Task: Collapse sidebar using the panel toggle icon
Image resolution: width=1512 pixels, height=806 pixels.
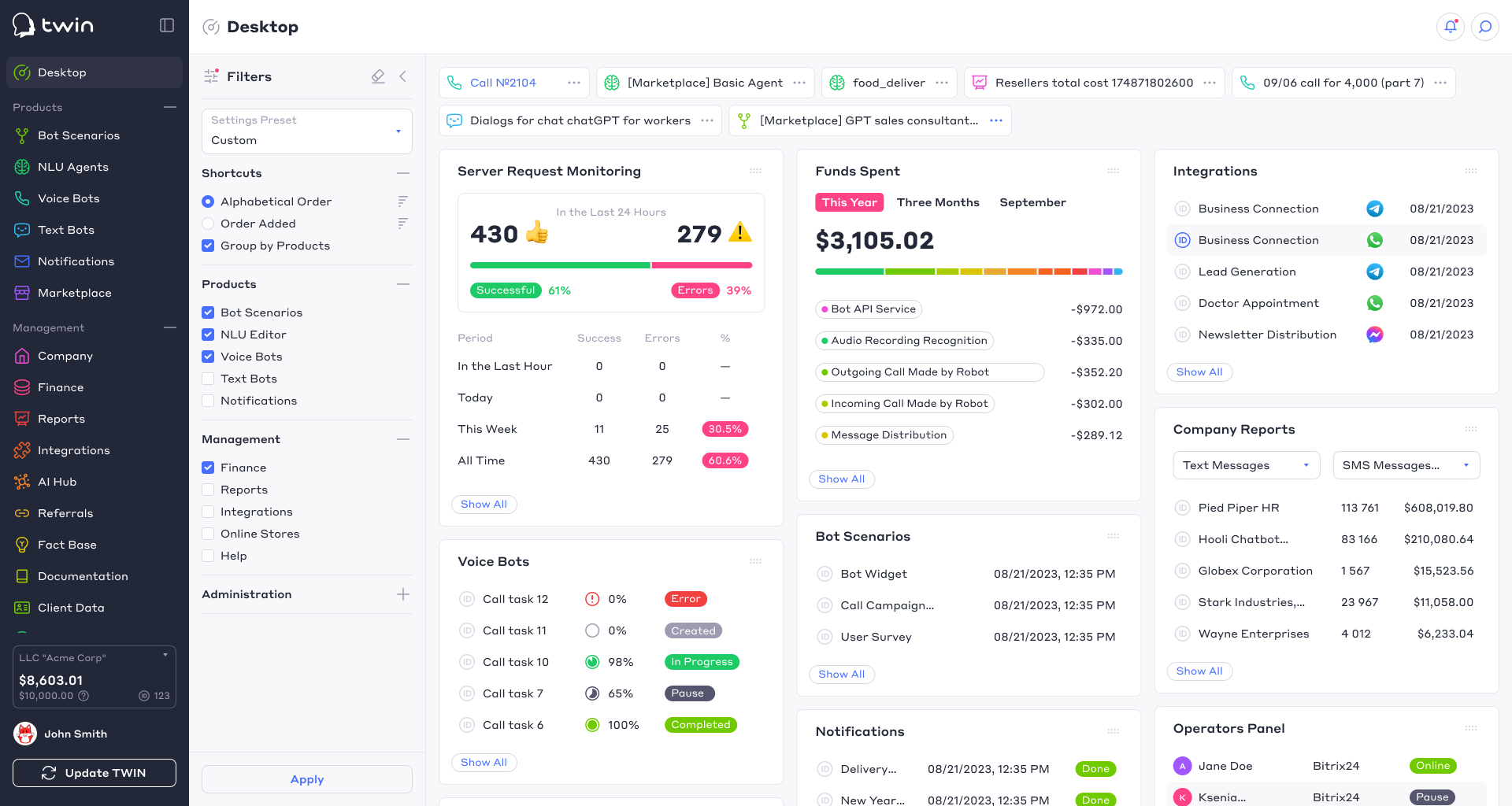Action: [x=167, y=25]
